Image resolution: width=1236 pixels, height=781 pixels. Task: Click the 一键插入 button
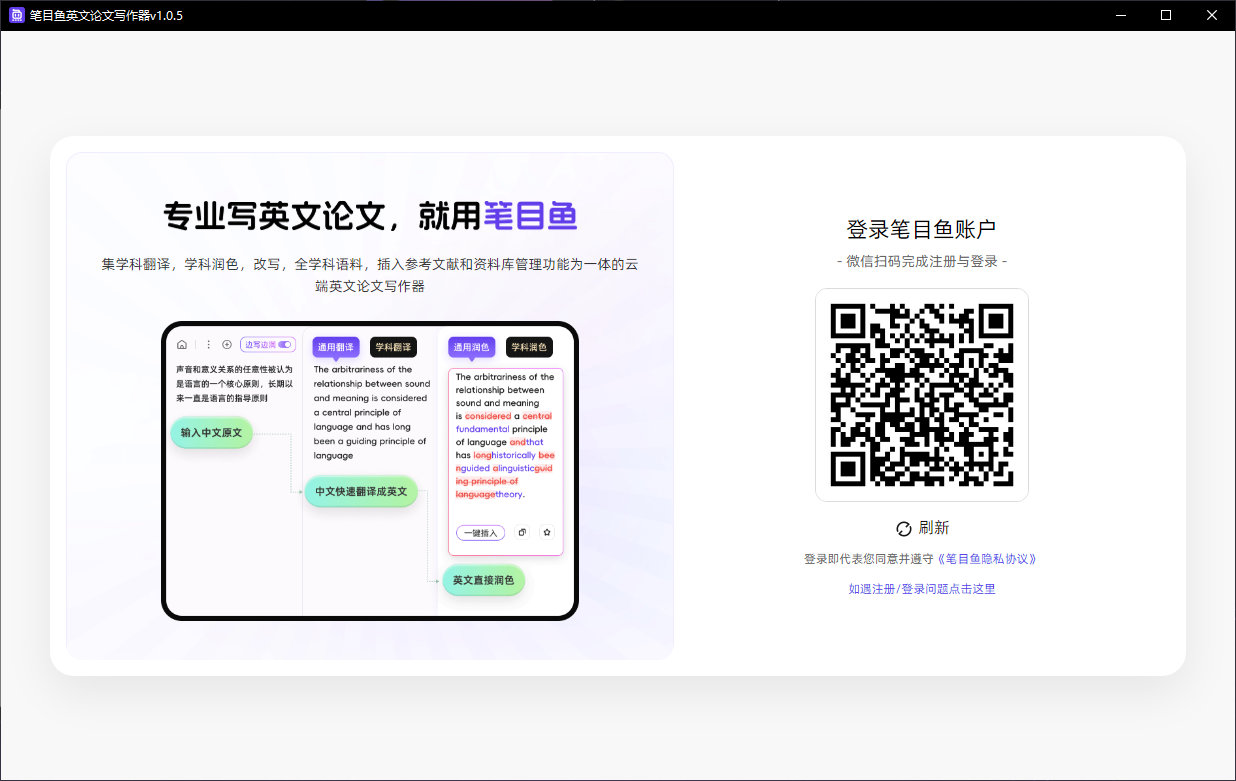tap(481, 532)
